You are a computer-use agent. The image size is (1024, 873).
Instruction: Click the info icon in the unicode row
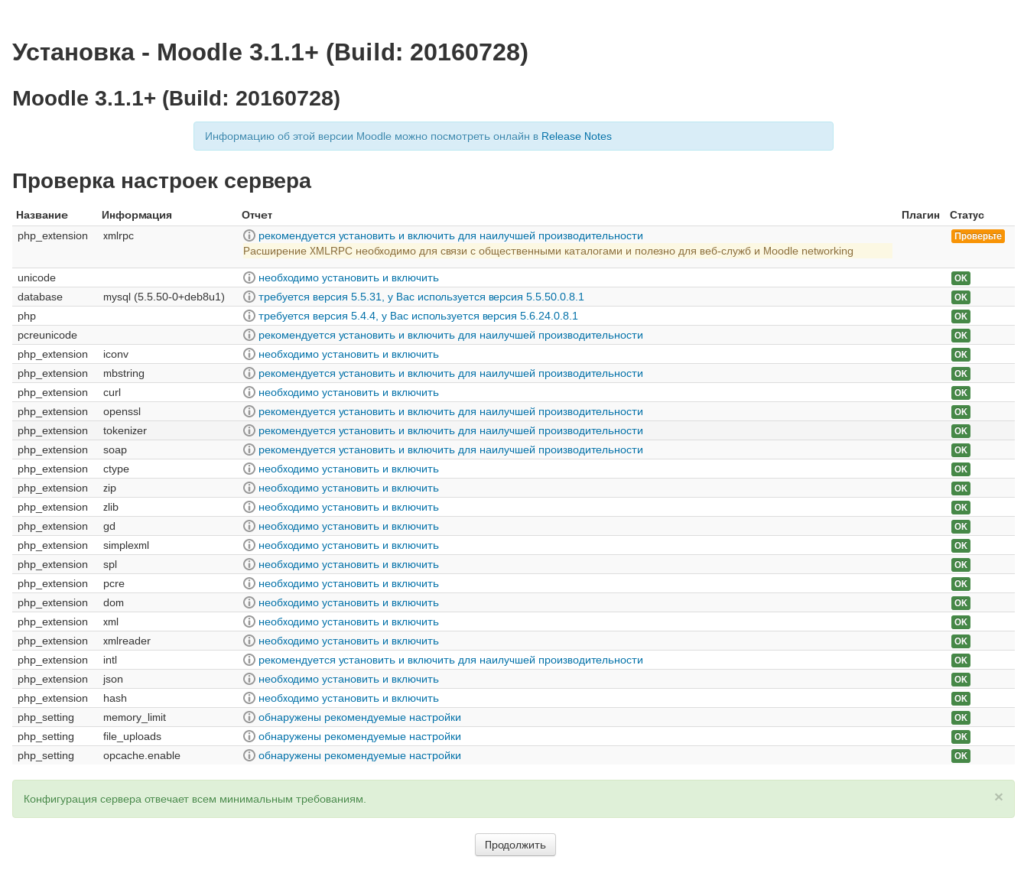click(x=249, y=278)
